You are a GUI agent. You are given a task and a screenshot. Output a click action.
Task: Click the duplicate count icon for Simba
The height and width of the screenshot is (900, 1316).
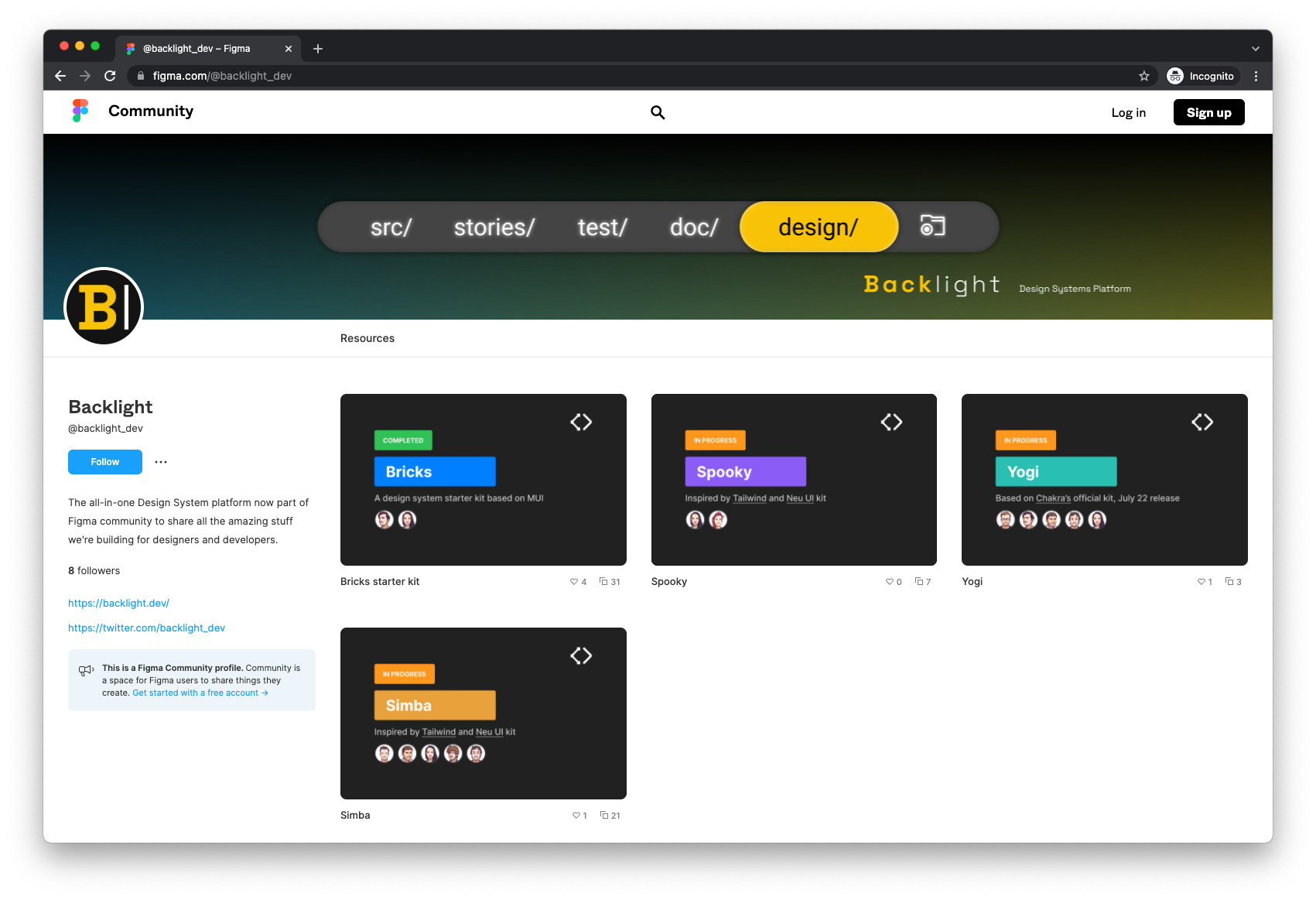(x=604, y=816)
